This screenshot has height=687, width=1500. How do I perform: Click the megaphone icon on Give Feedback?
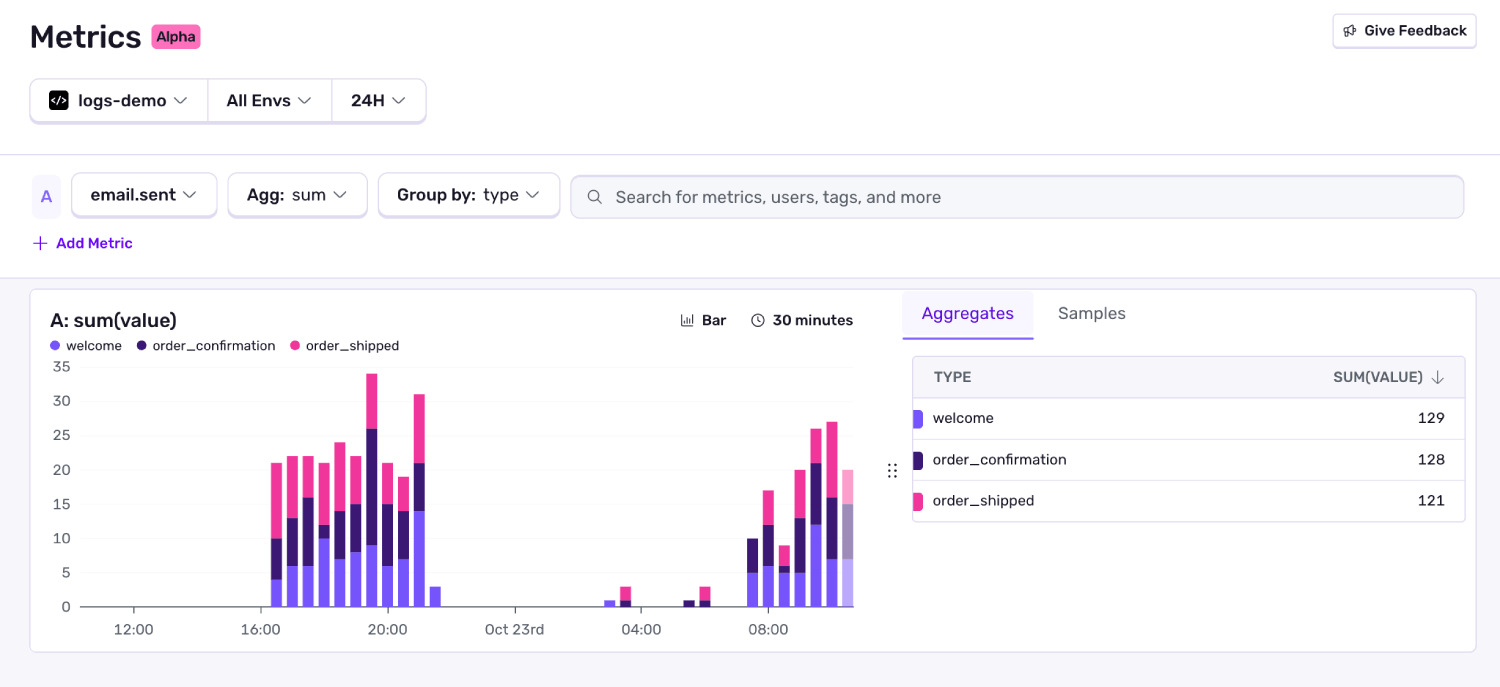click(1348, 30)
